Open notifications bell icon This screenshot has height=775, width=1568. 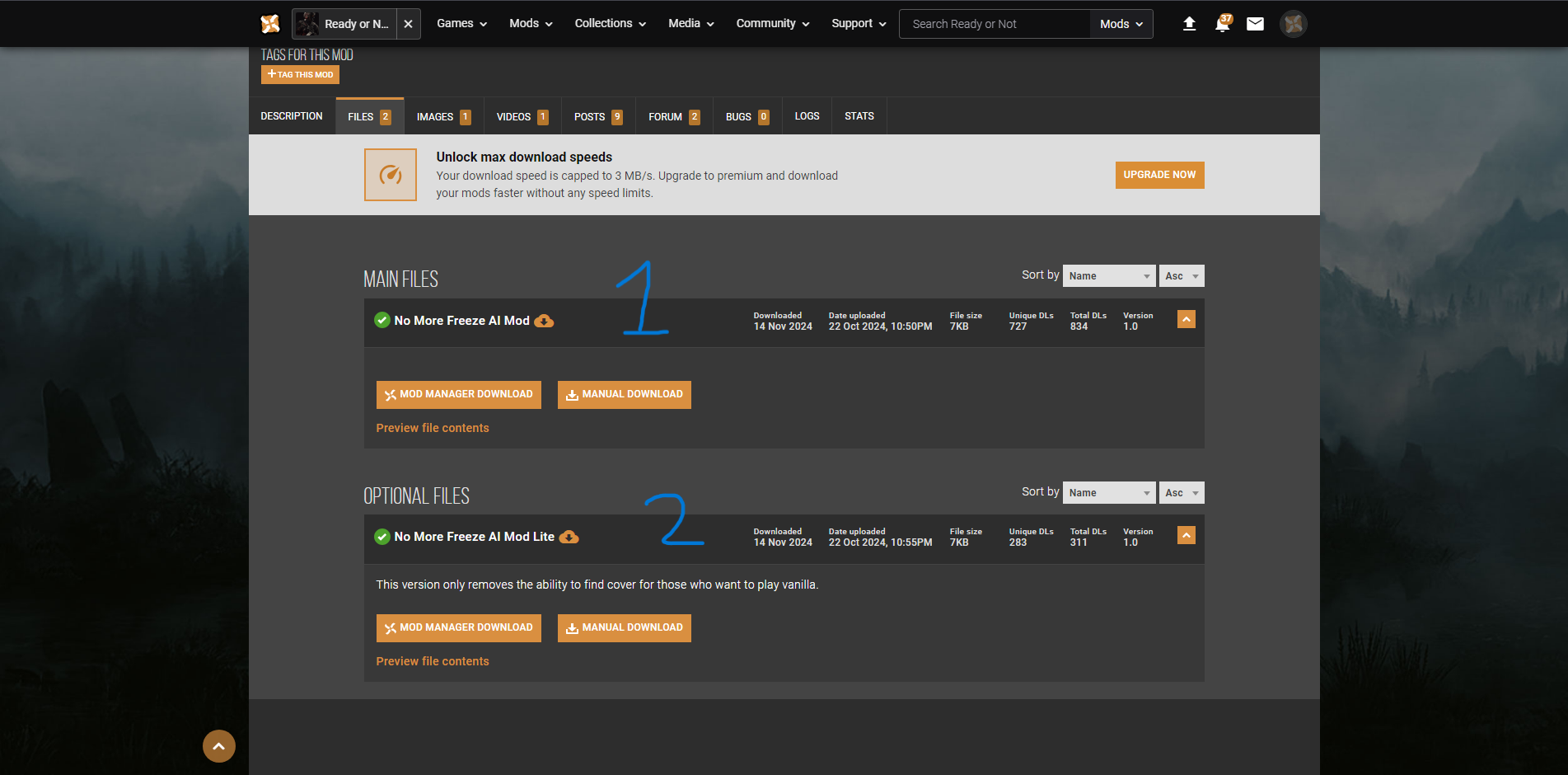pyautogui.click(x=1223, y=24)
